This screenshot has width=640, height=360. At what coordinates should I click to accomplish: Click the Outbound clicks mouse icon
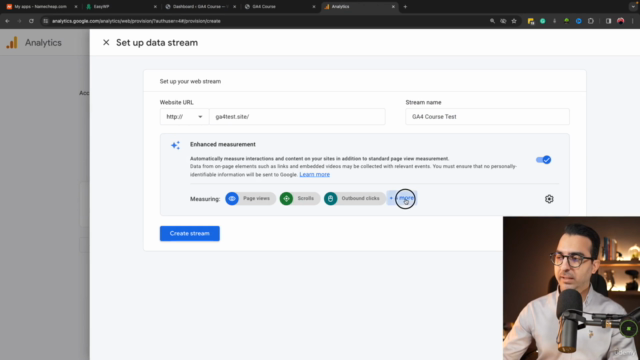point(330,198)
